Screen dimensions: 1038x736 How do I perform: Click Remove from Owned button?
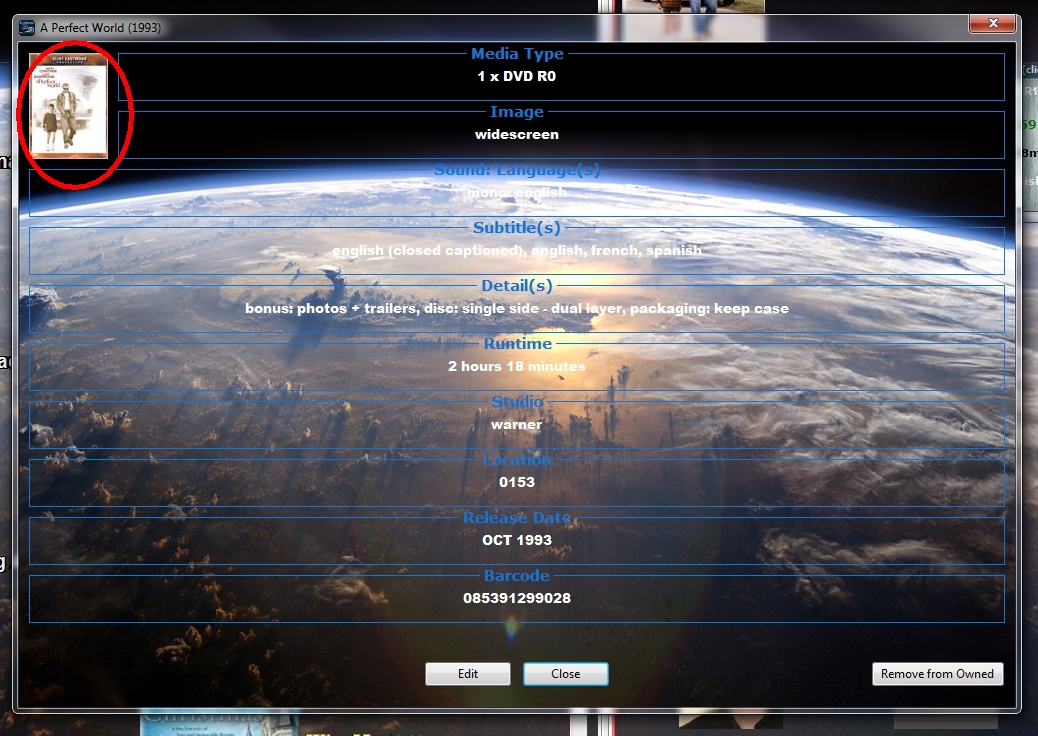(x=937, y=674)
